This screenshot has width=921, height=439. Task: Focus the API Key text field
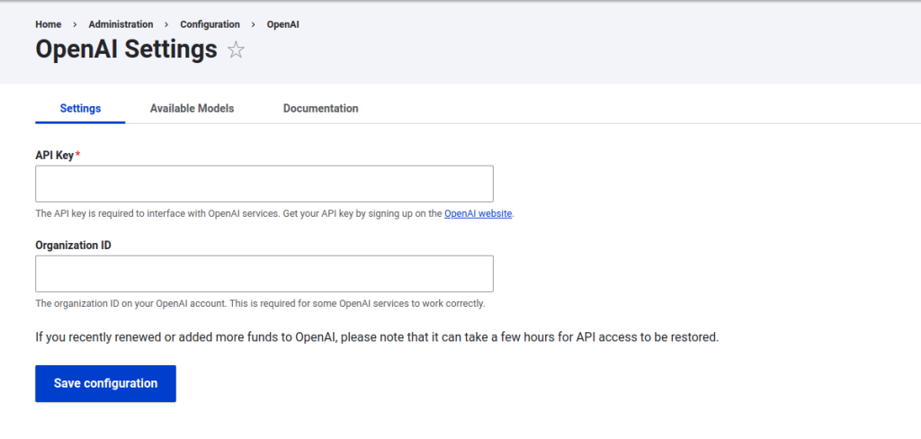[264, 183]
